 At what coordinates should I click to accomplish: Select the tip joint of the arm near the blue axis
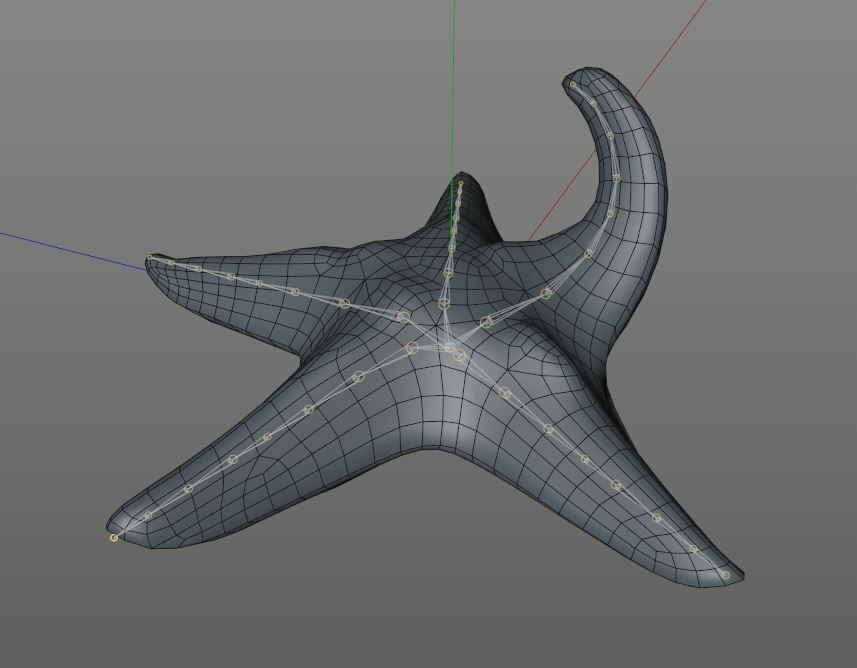tap(149, 257)
